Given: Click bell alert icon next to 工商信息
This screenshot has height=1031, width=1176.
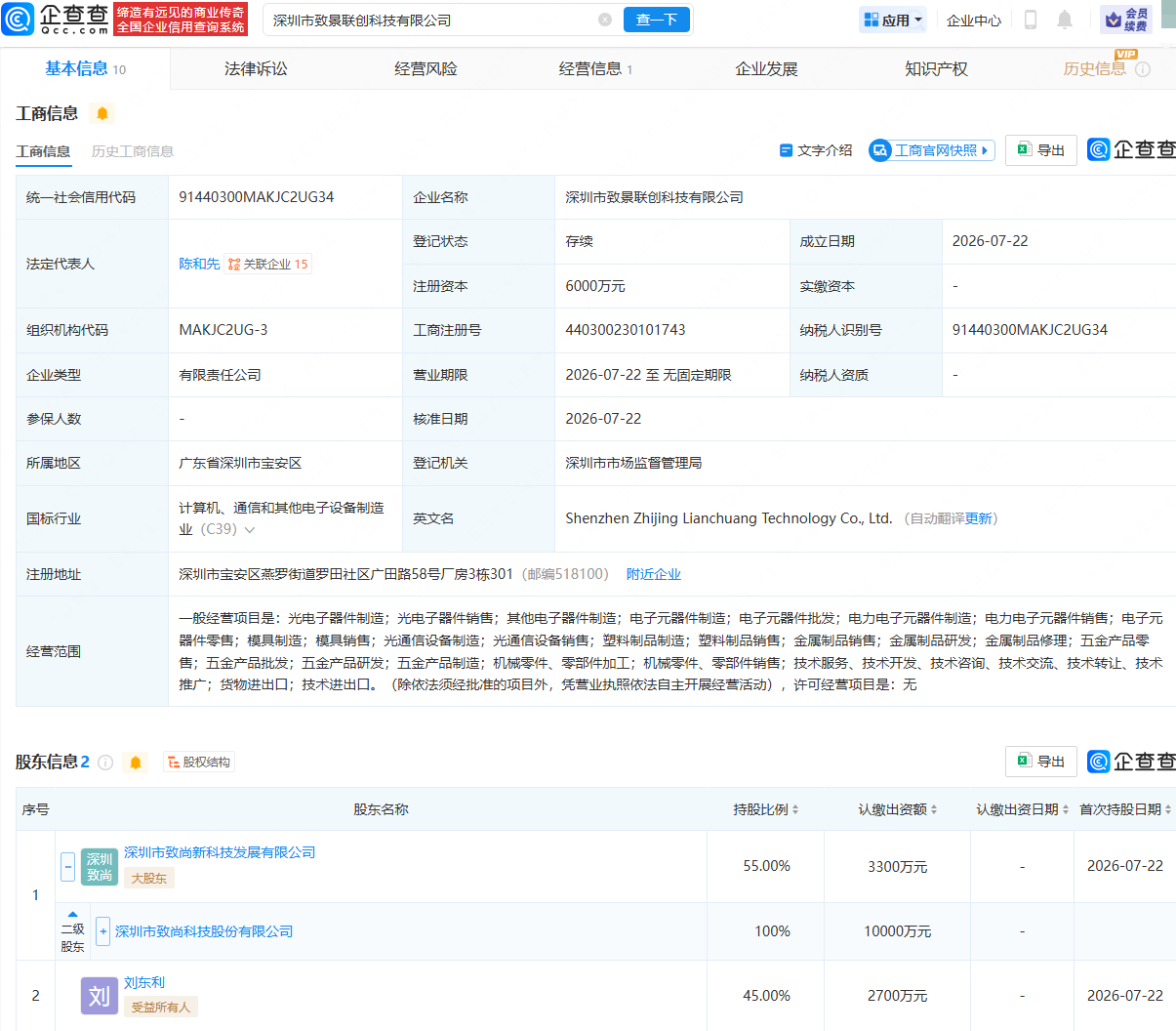Looking at the screenshot, I should pos(101,113).
